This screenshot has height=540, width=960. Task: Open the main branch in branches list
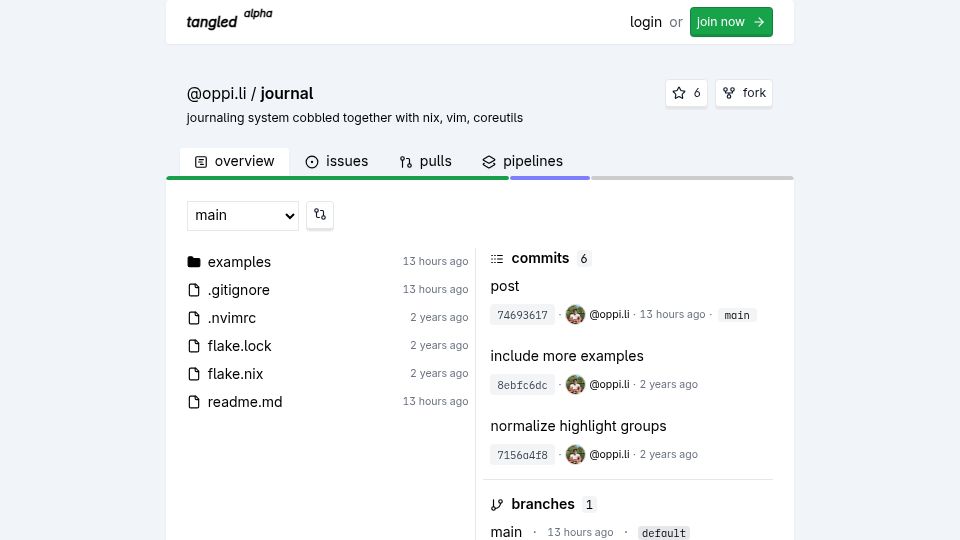coord(506,532)
